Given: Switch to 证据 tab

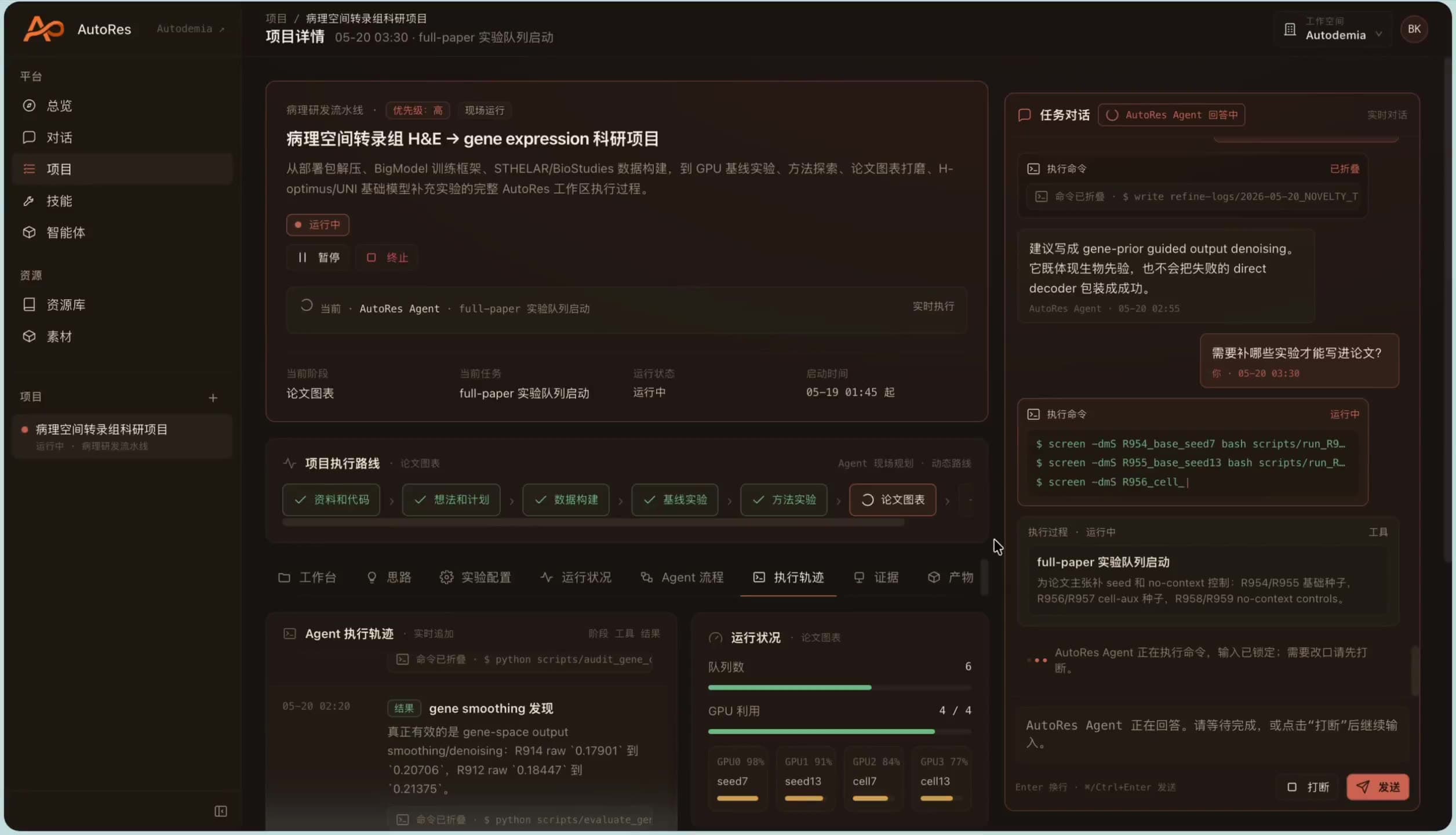Looking at the screenshot, I should 876,578.
